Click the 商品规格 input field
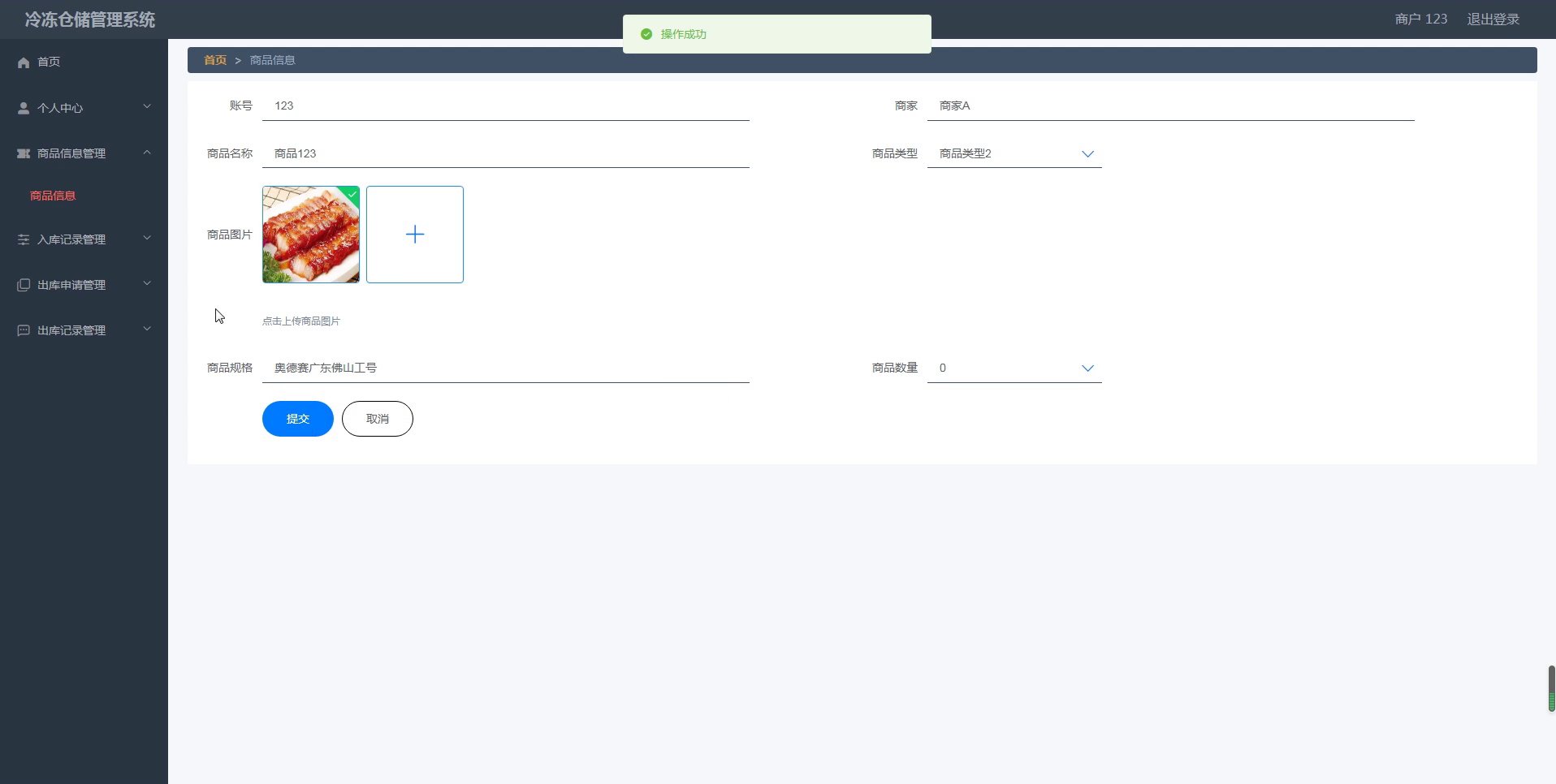1556x784 pixels. coord(506,368)
